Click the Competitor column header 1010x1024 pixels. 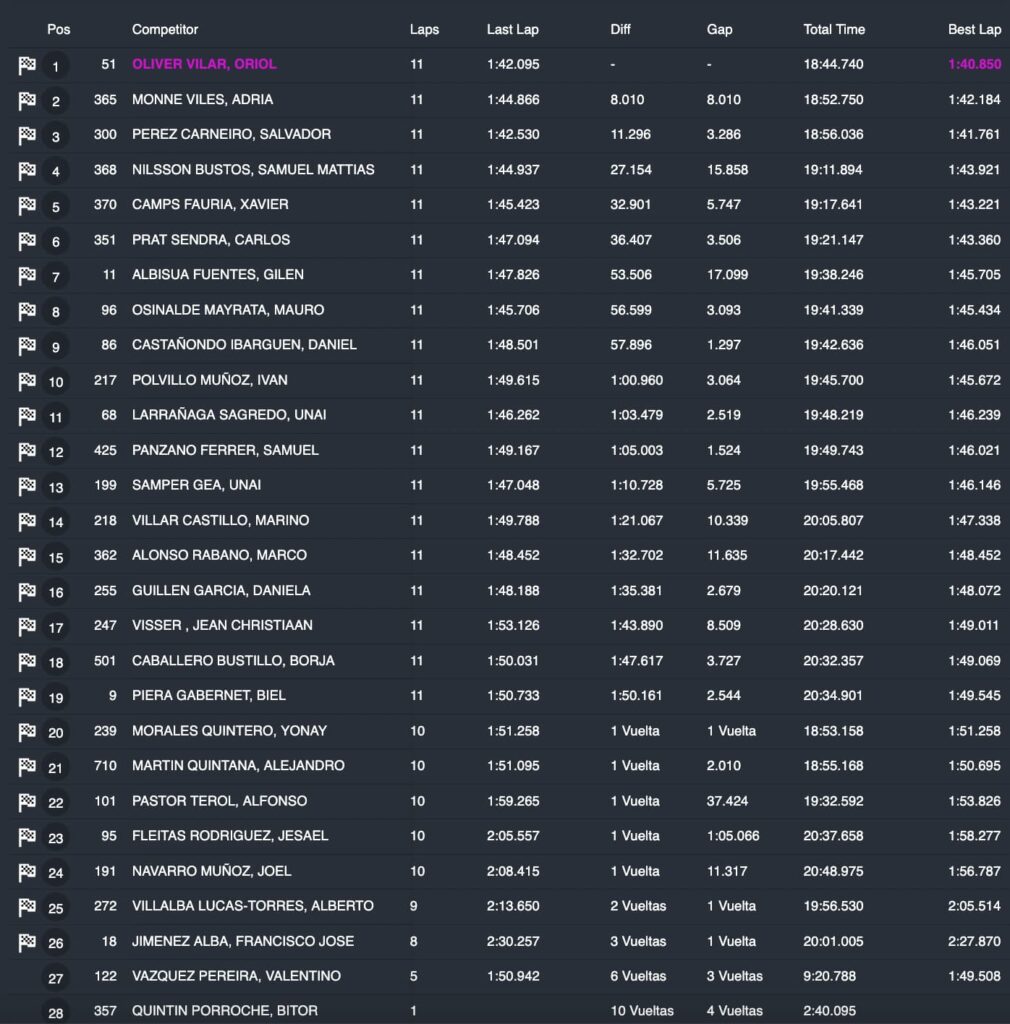point(165,29)
